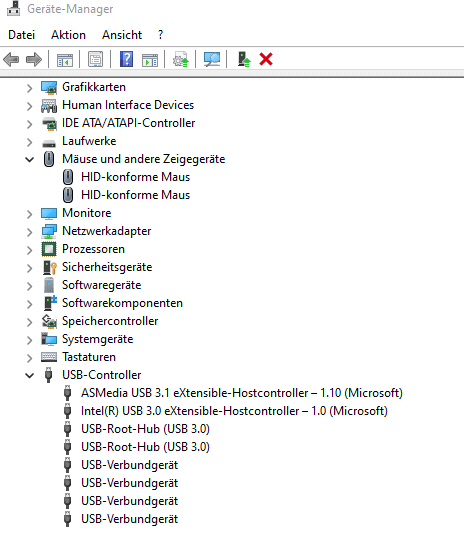
Task: Select the Softwaregeräte label
Action: 101,285
